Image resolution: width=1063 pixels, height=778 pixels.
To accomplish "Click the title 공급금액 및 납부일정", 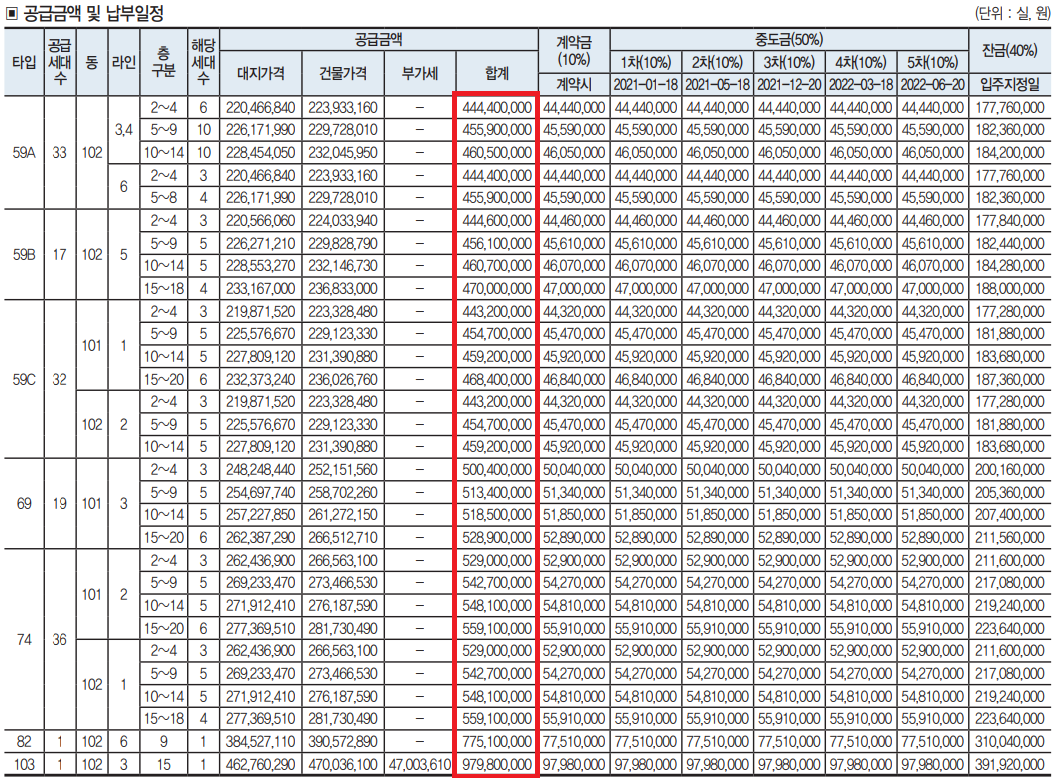I will [x=94, y=13].
